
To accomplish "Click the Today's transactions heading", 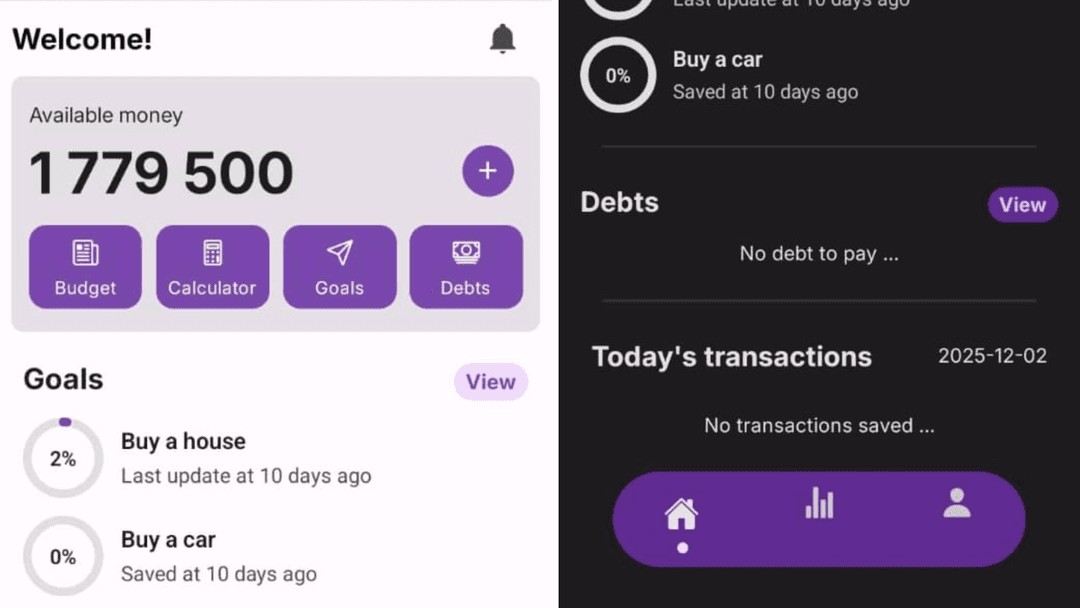I will coord(731,357).
